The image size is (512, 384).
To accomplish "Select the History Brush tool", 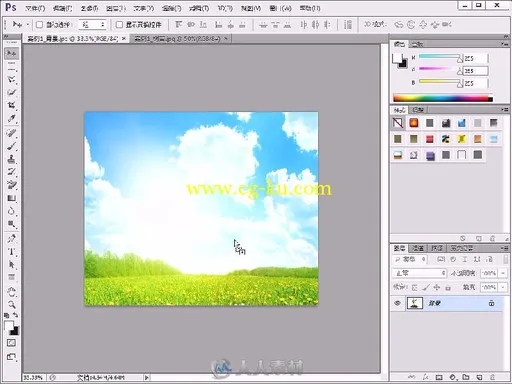I will click(12, 172).
